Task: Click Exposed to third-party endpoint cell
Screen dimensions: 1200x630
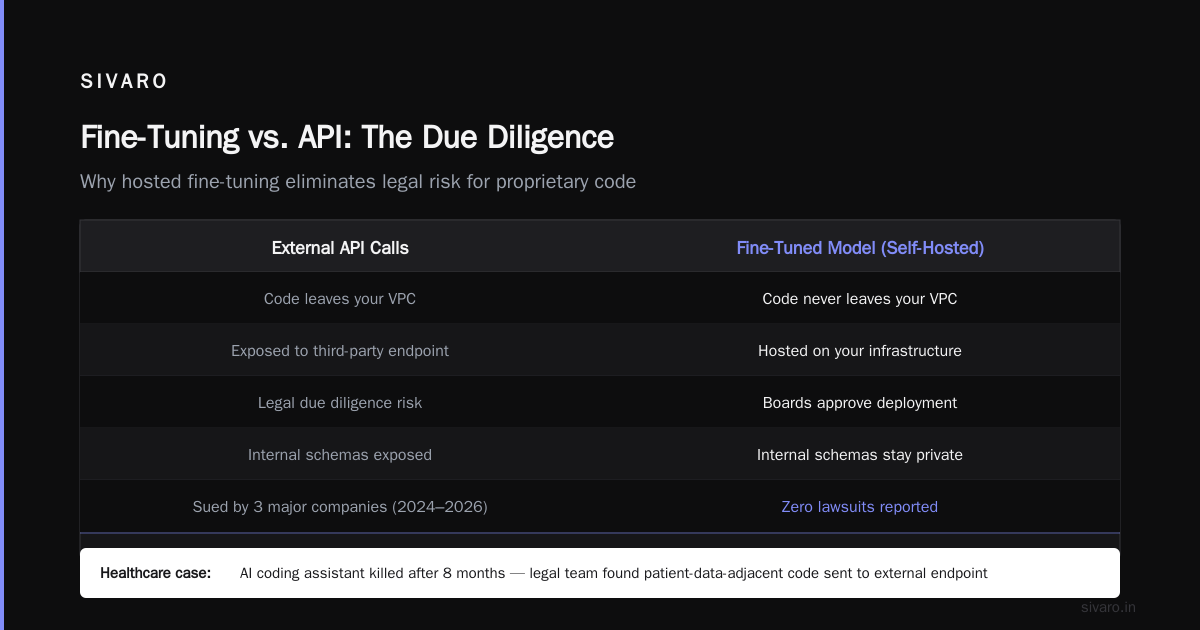Action: tap(340, 350)
